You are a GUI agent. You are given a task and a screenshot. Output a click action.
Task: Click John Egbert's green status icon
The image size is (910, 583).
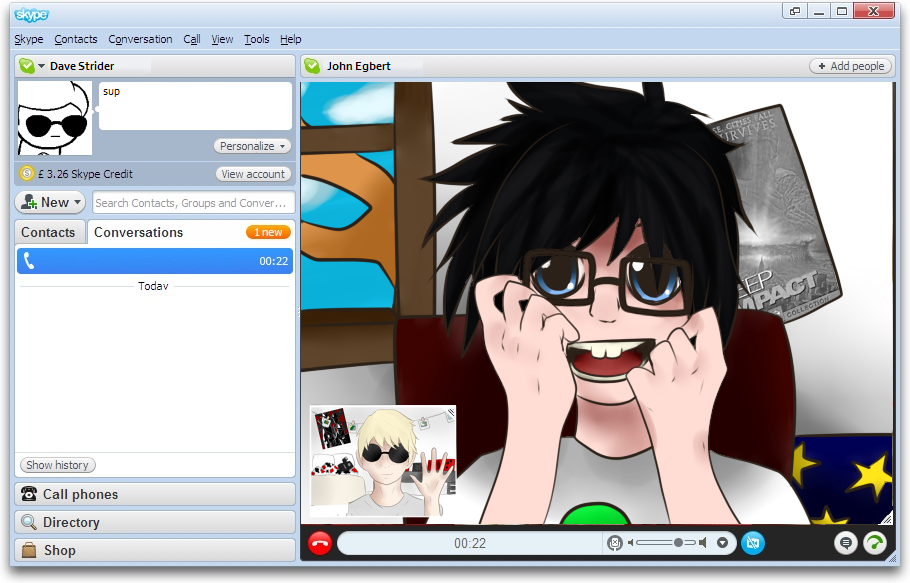[312, 66]
